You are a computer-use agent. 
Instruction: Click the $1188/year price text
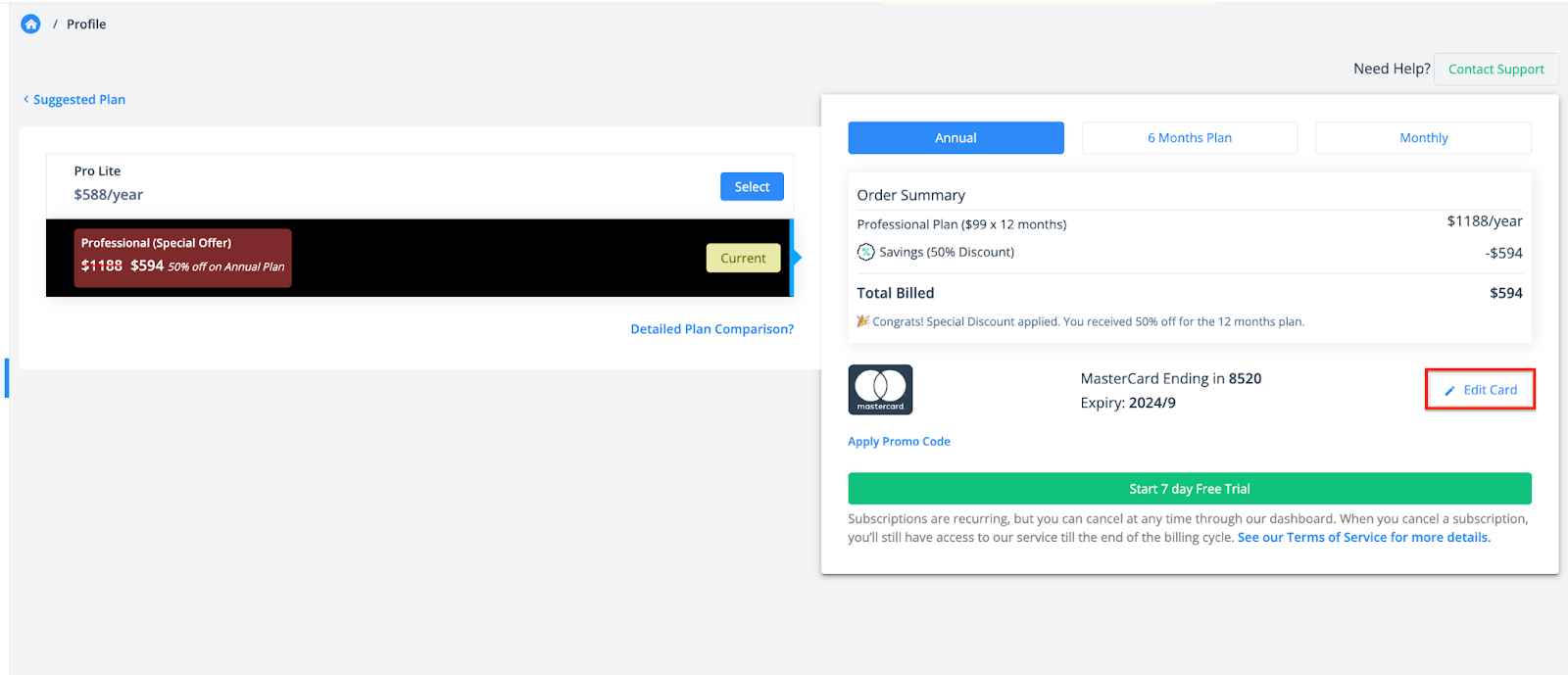[x=1485, y=221]
